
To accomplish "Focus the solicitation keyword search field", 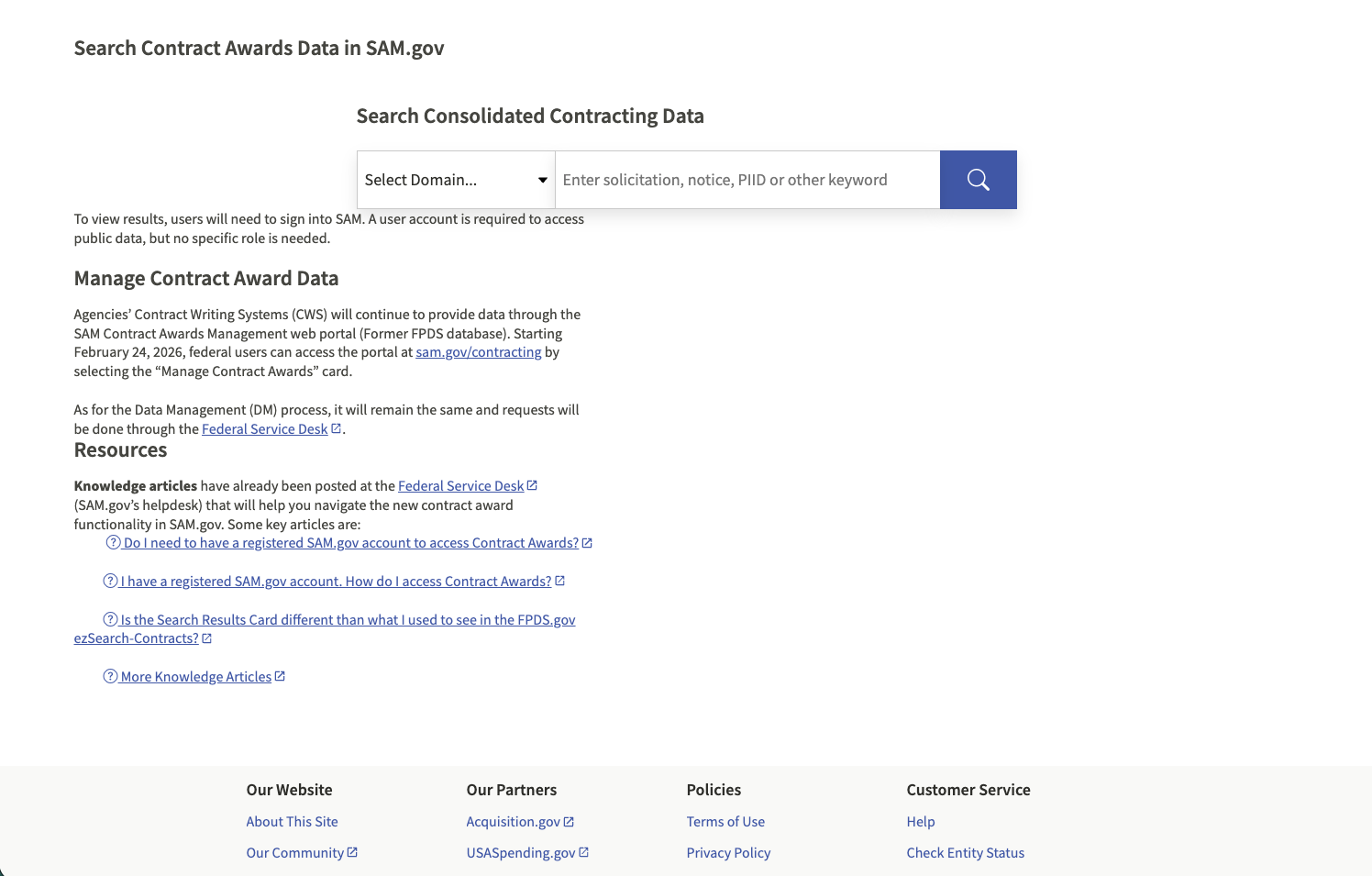I will 747,180.
